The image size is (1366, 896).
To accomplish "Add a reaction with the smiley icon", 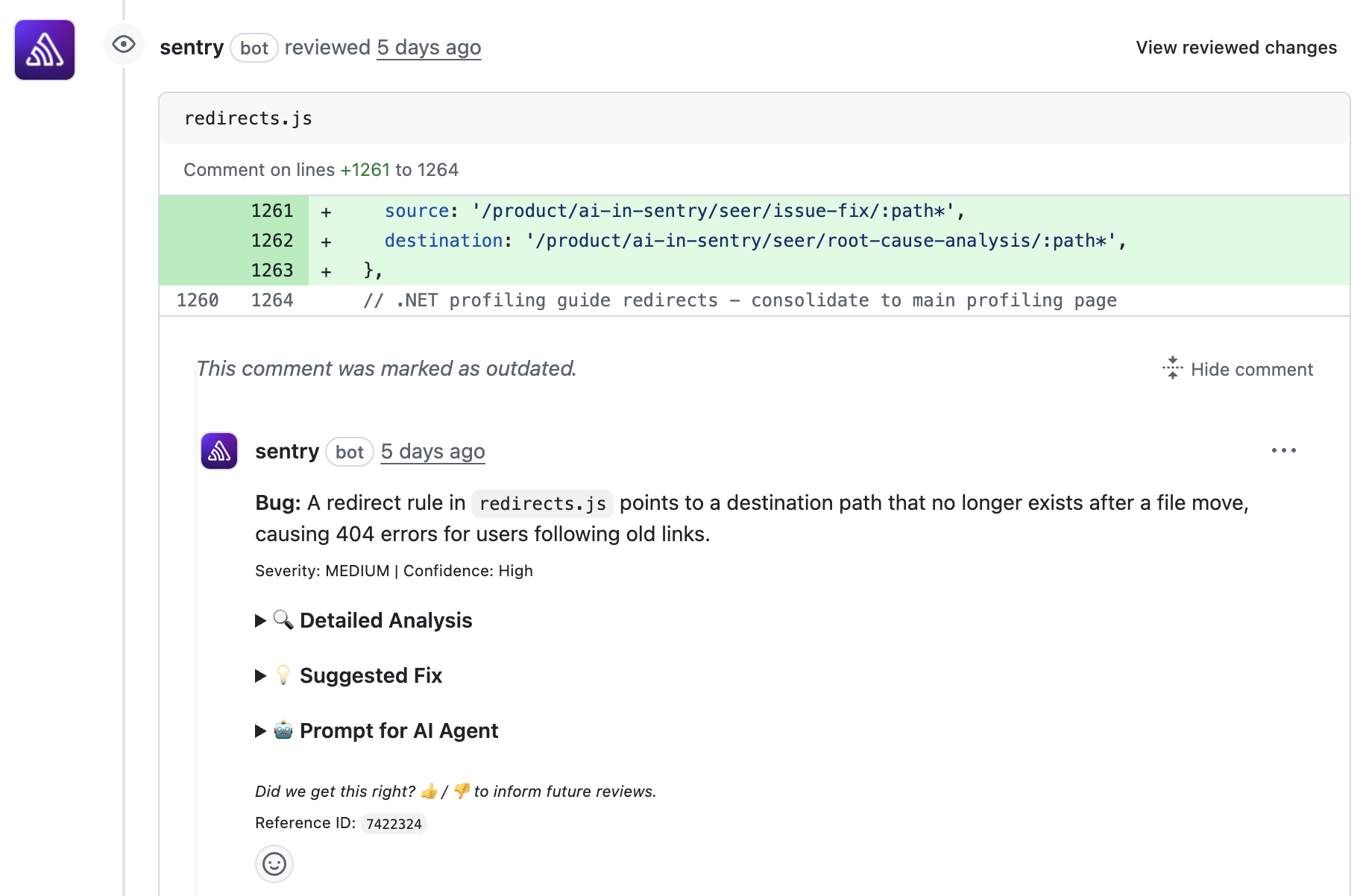I will (274, 864).
